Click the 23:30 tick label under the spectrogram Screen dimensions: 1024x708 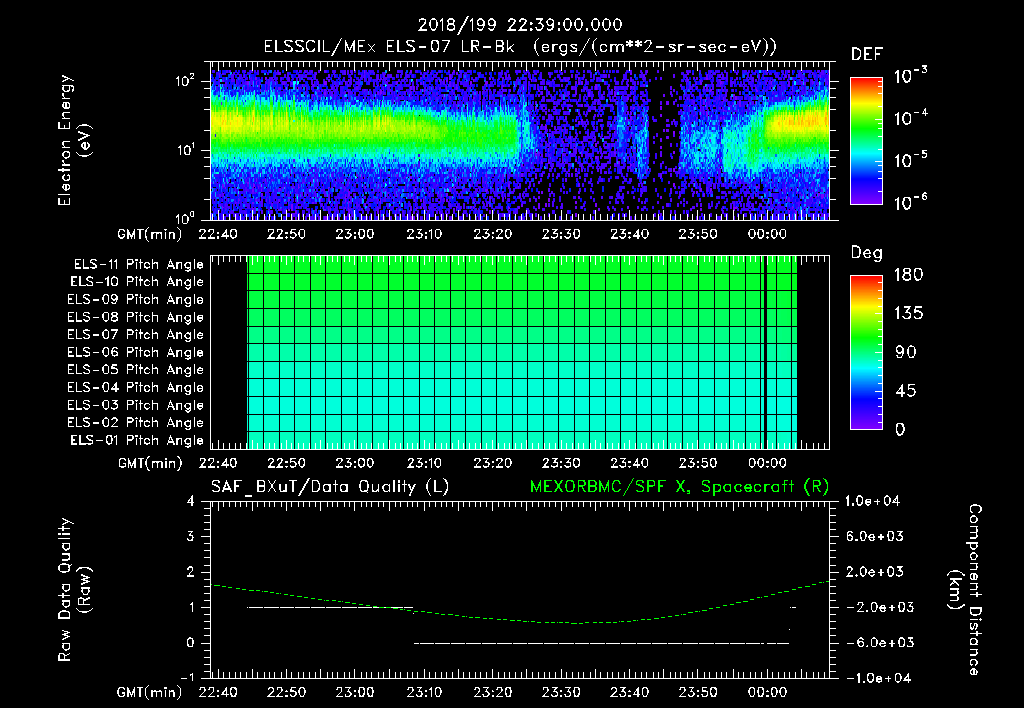(561, 234)
